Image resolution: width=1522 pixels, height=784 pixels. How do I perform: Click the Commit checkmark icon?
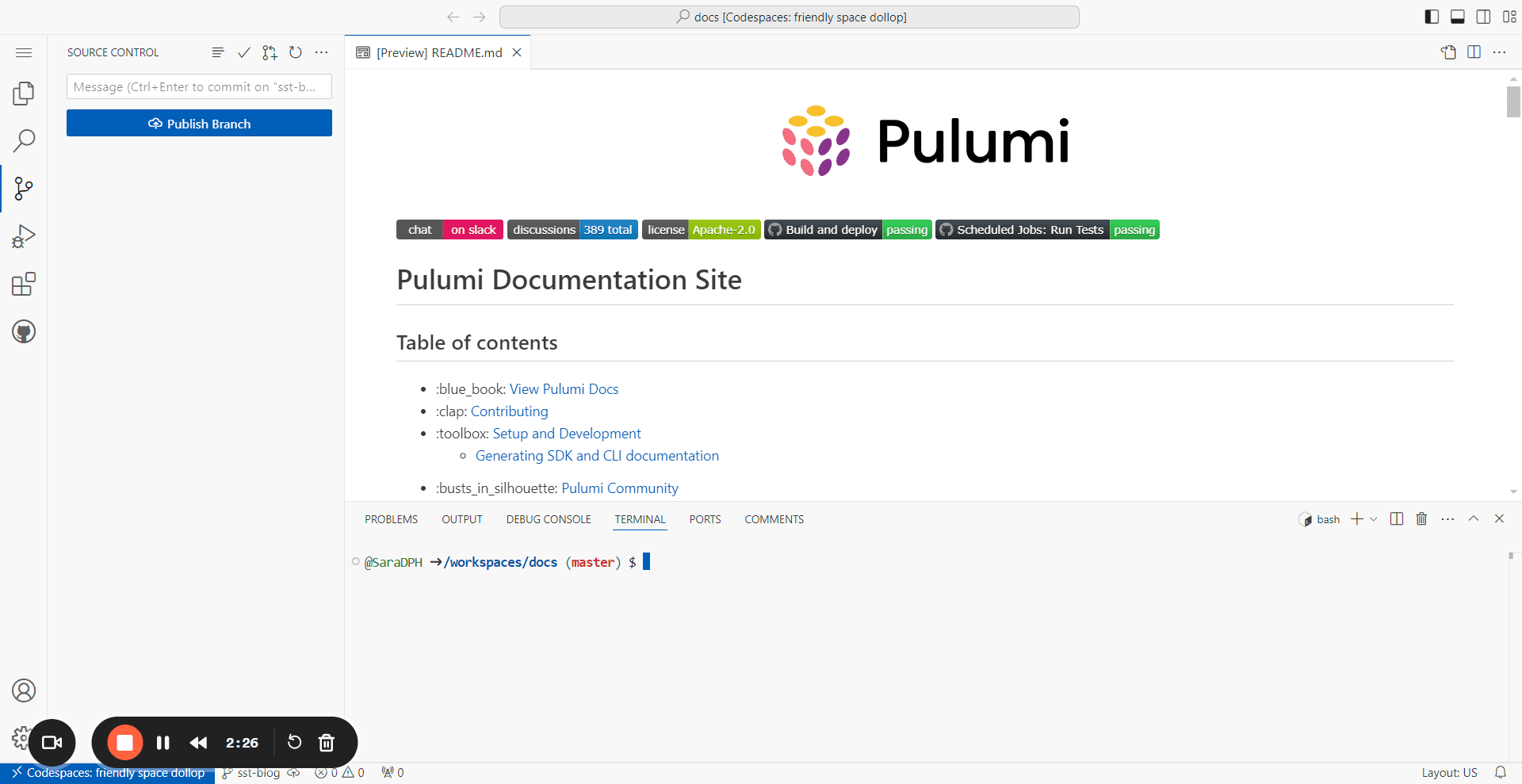point(244,52)
